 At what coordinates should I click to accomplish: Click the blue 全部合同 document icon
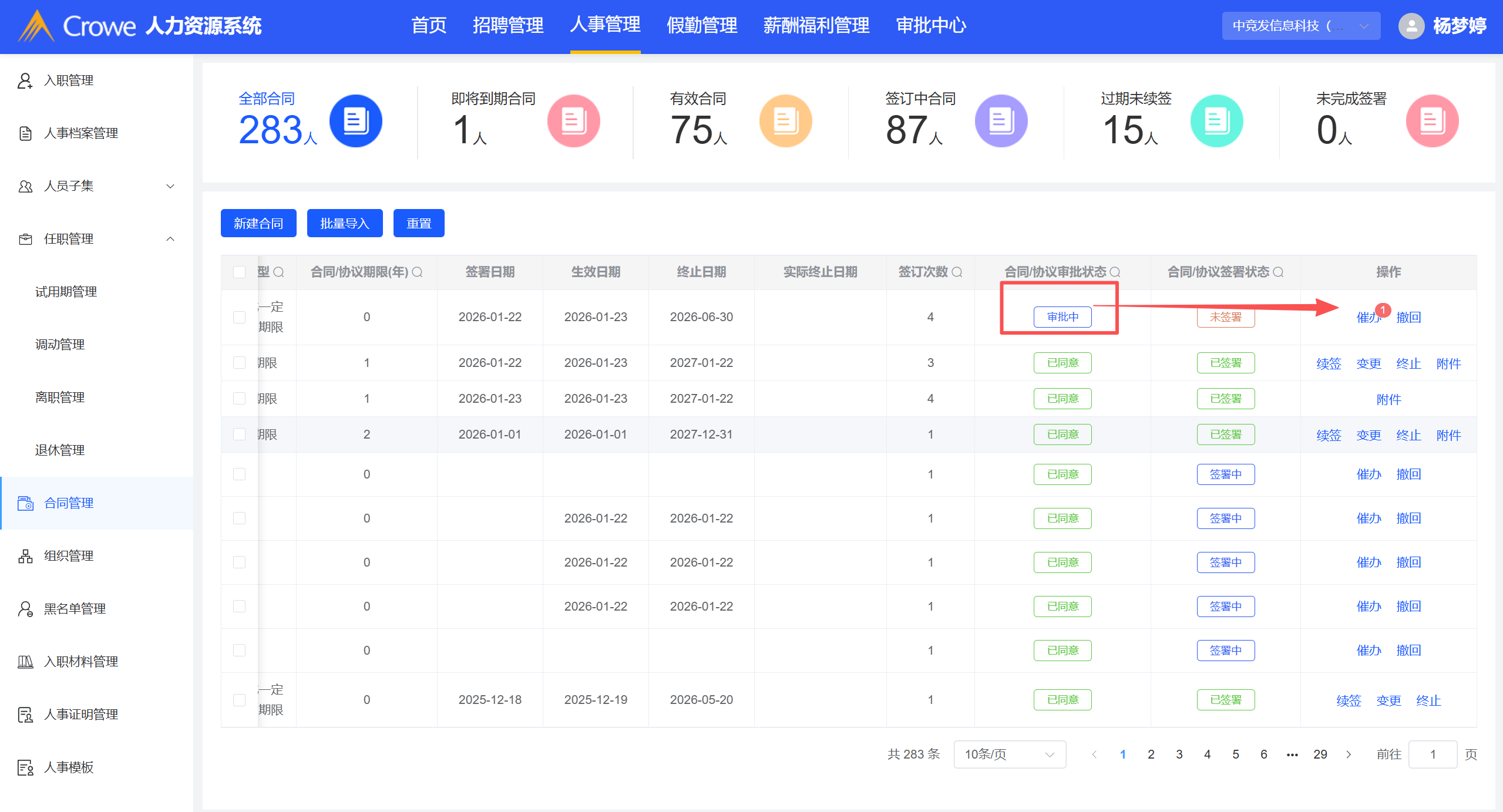pyautogui.click(x=355, y=121)
